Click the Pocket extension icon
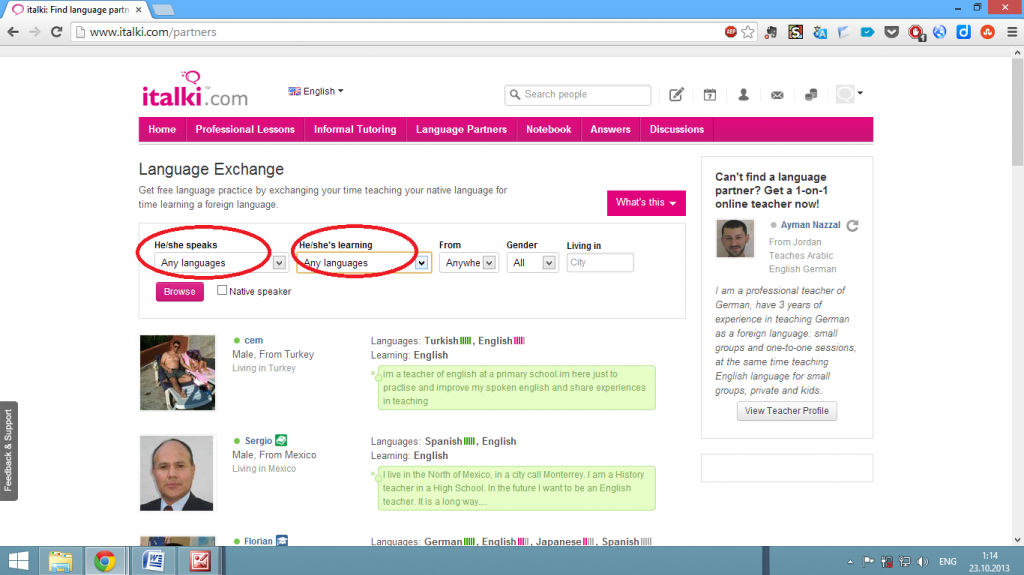The height and width of the screenshot is (575, 1024). 891,31
